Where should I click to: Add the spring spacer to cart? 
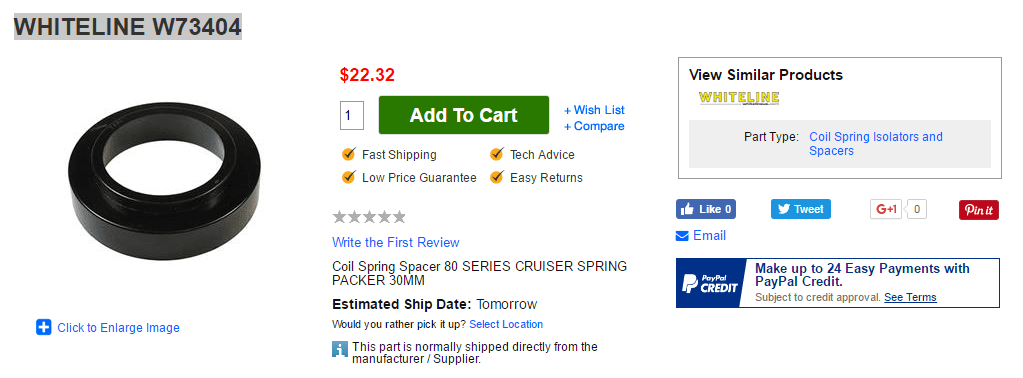click(x=464, y=115)
